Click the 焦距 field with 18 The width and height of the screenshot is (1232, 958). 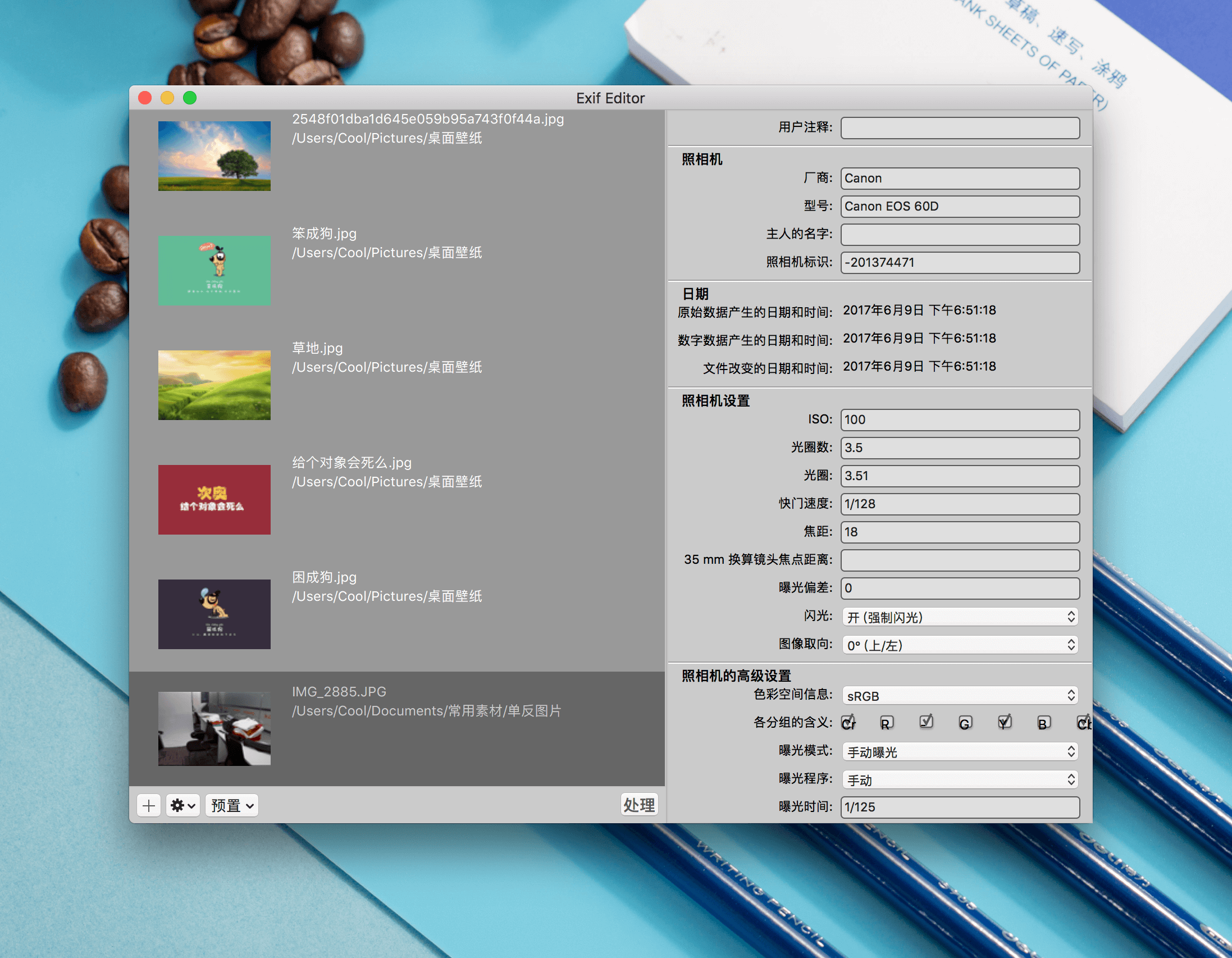pos(960,532)
